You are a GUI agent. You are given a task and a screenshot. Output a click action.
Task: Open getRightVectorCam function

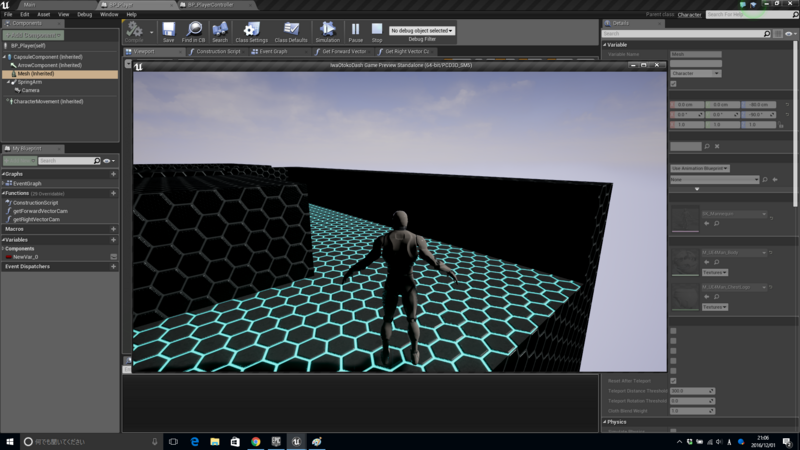[36, 219]
